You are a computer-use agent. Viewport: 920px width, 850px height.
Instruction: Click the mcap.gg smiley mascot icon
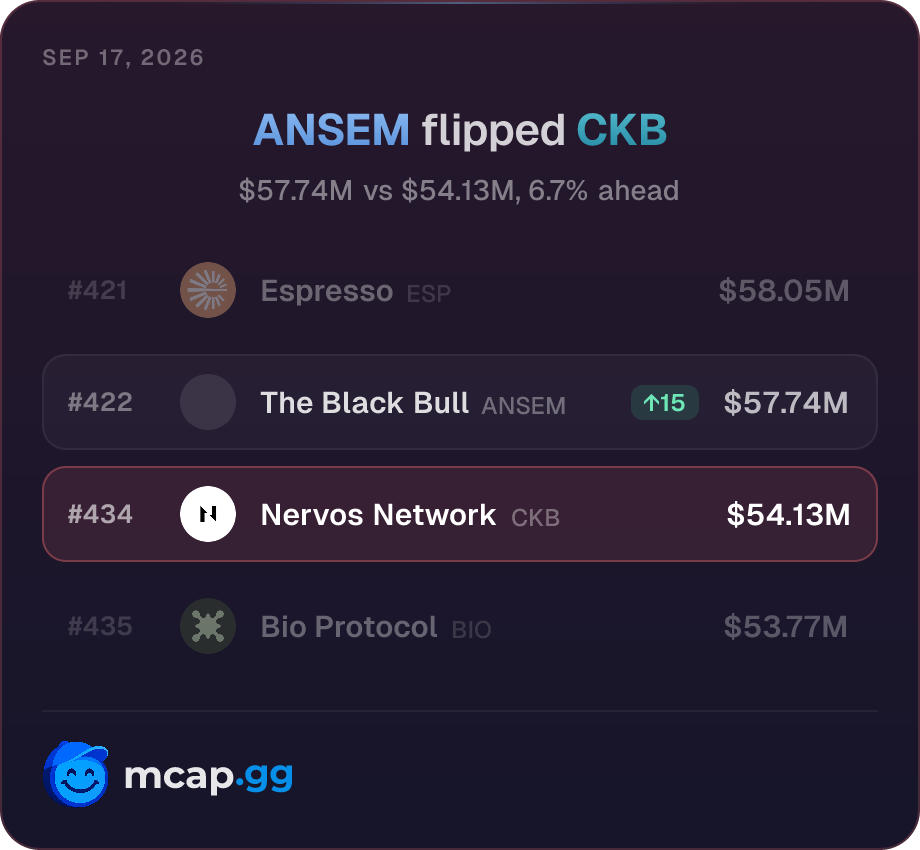tap(76, 774)
